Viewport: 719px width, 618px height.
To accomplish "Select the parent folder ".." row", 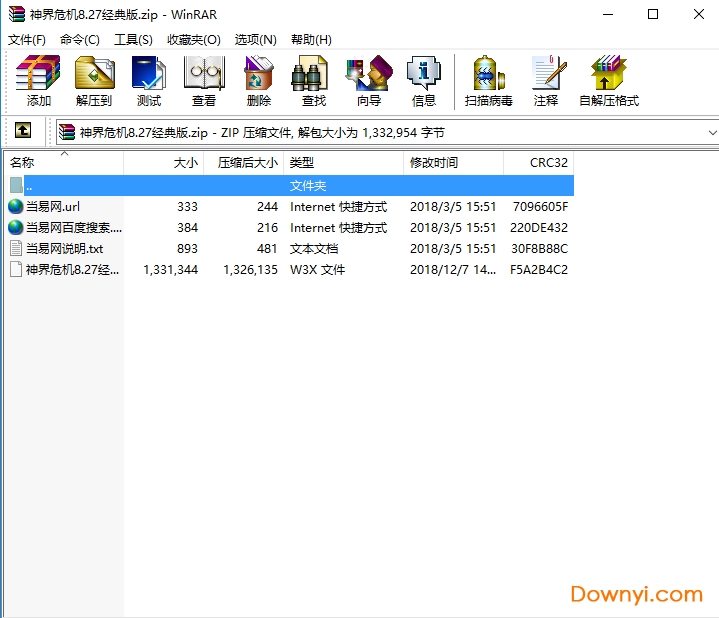I will coord(30,186).
